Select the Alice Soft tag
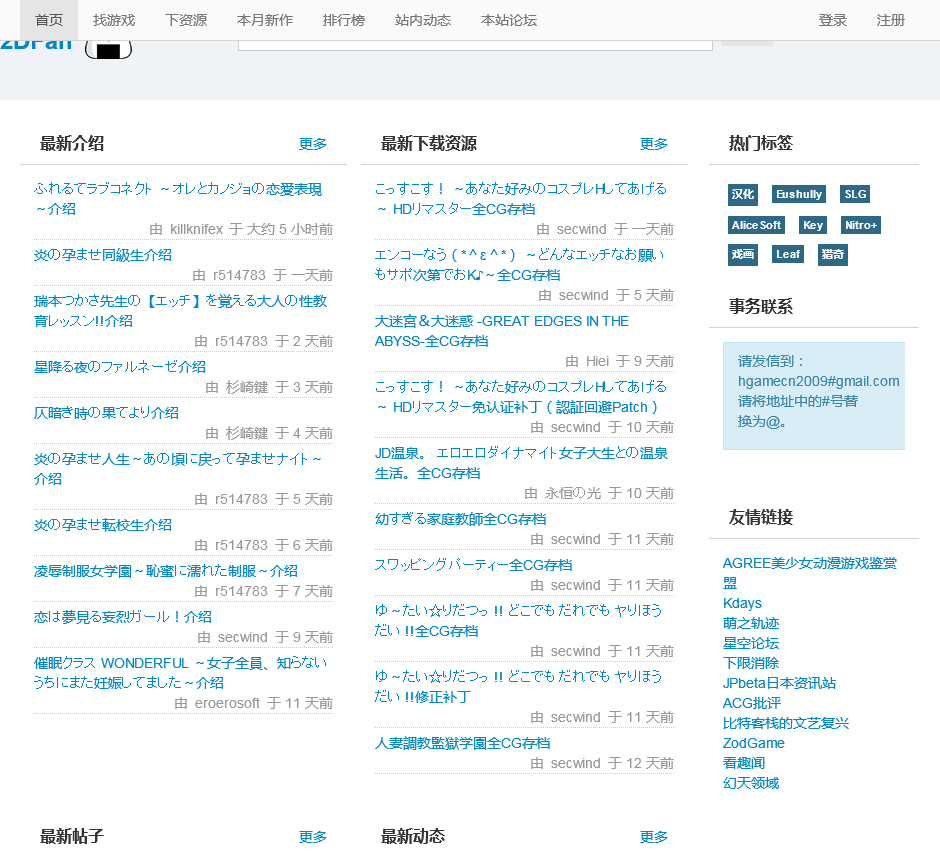 (x=757, y=225)
